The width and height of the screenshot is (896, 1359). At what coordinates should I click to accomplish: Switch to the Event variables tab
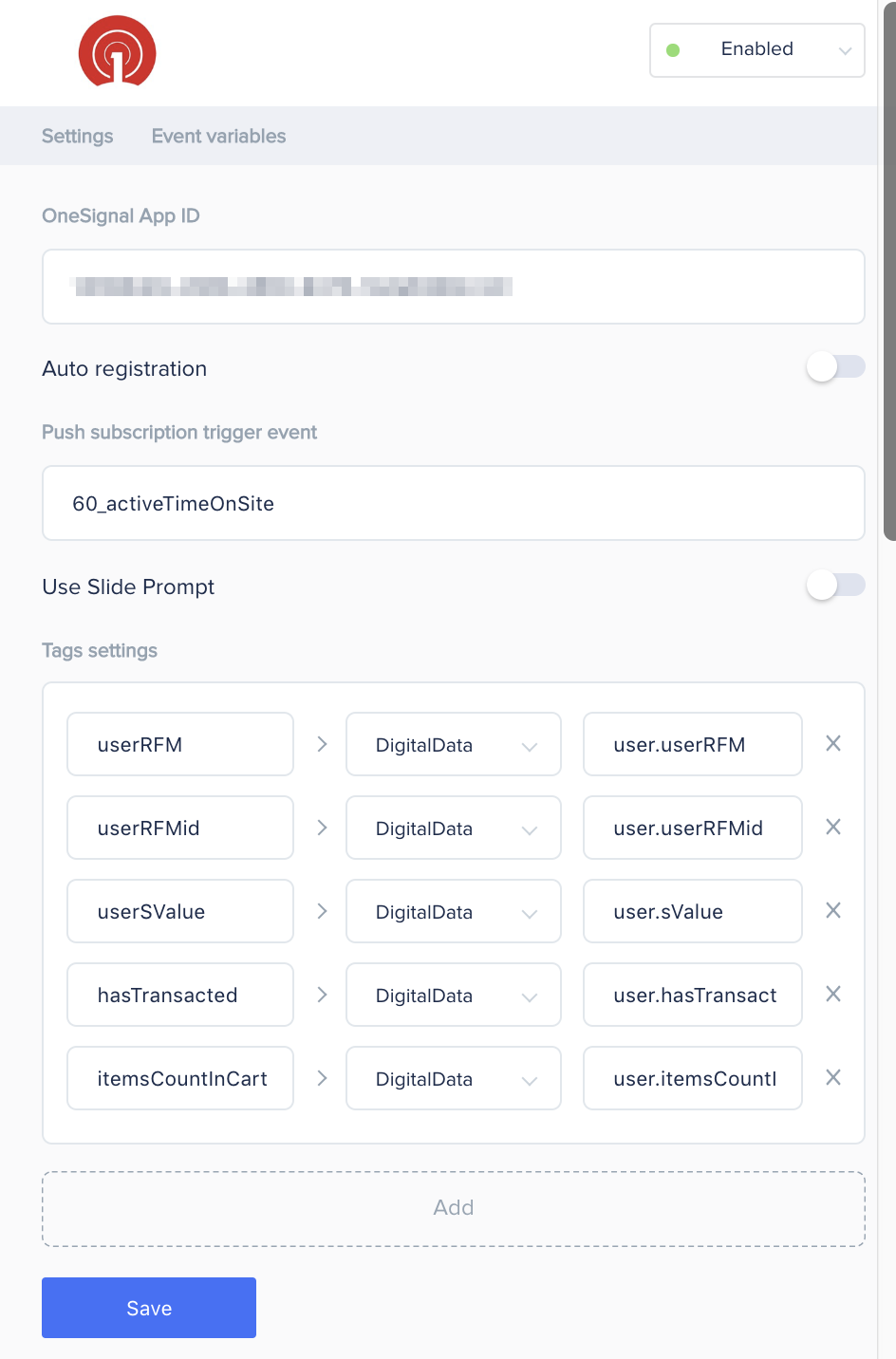tap(218, 136)
